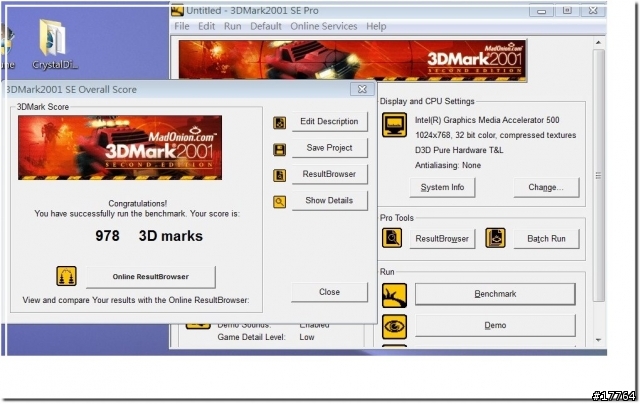
Task: Click the "D3D Pure Hardware T&L" text
Action: click(x=459, y=150)
